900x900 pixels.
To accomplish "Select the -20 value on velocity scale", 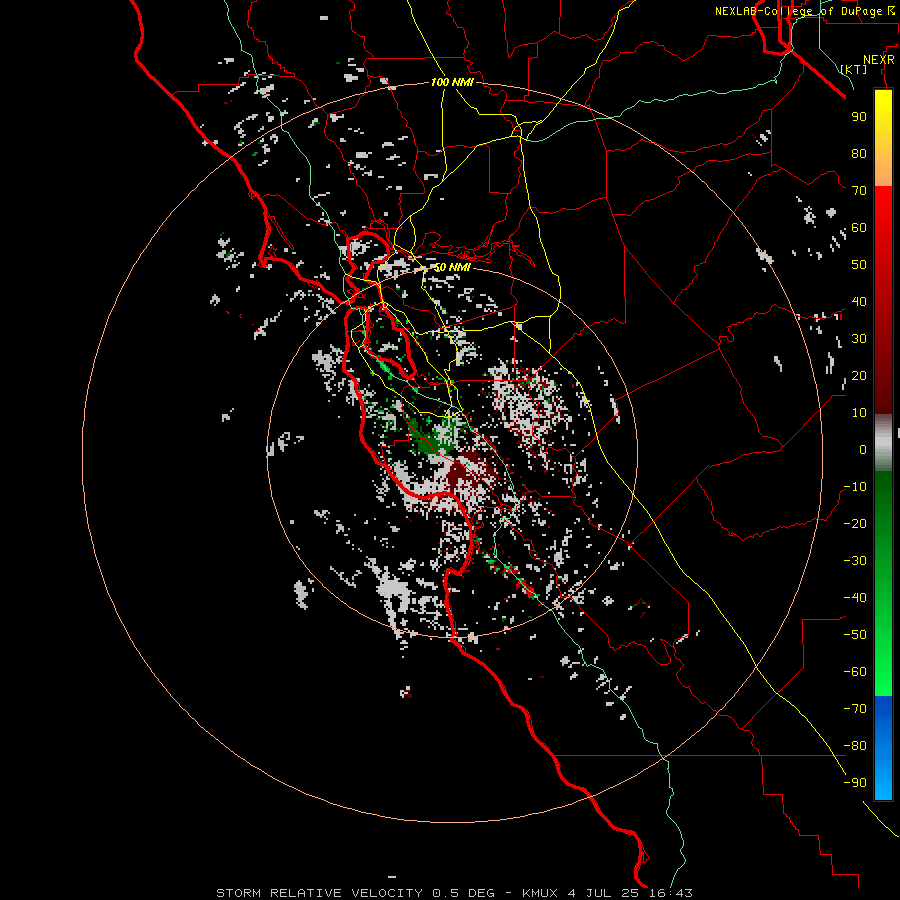I will click(x=855, y=524).
